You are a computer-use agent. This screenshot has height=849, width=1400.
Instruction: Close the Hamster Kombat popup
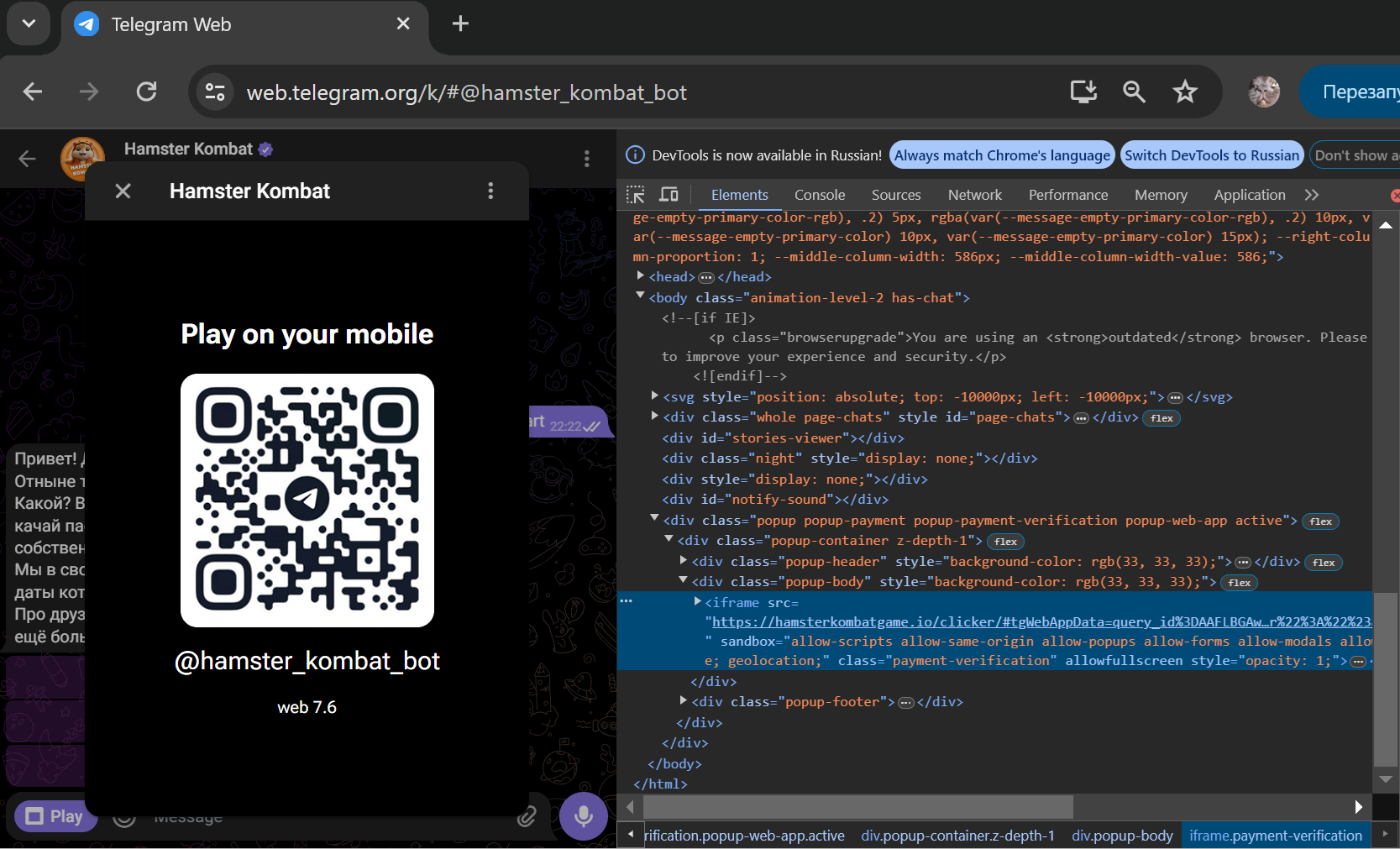coord(123,191)
